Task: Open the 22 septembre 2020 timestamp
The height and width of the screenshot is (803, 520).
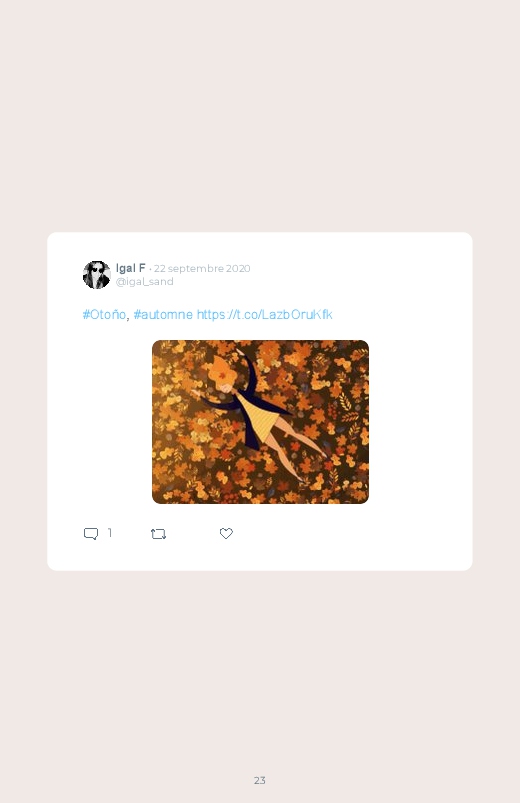Action: [202, 268]
